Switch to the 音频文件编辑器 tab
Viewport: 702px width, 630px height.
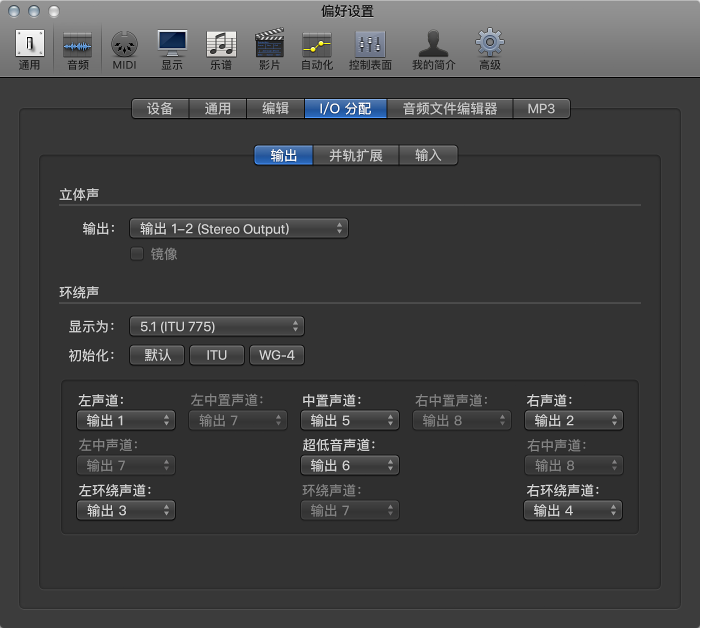pos(450,109)
